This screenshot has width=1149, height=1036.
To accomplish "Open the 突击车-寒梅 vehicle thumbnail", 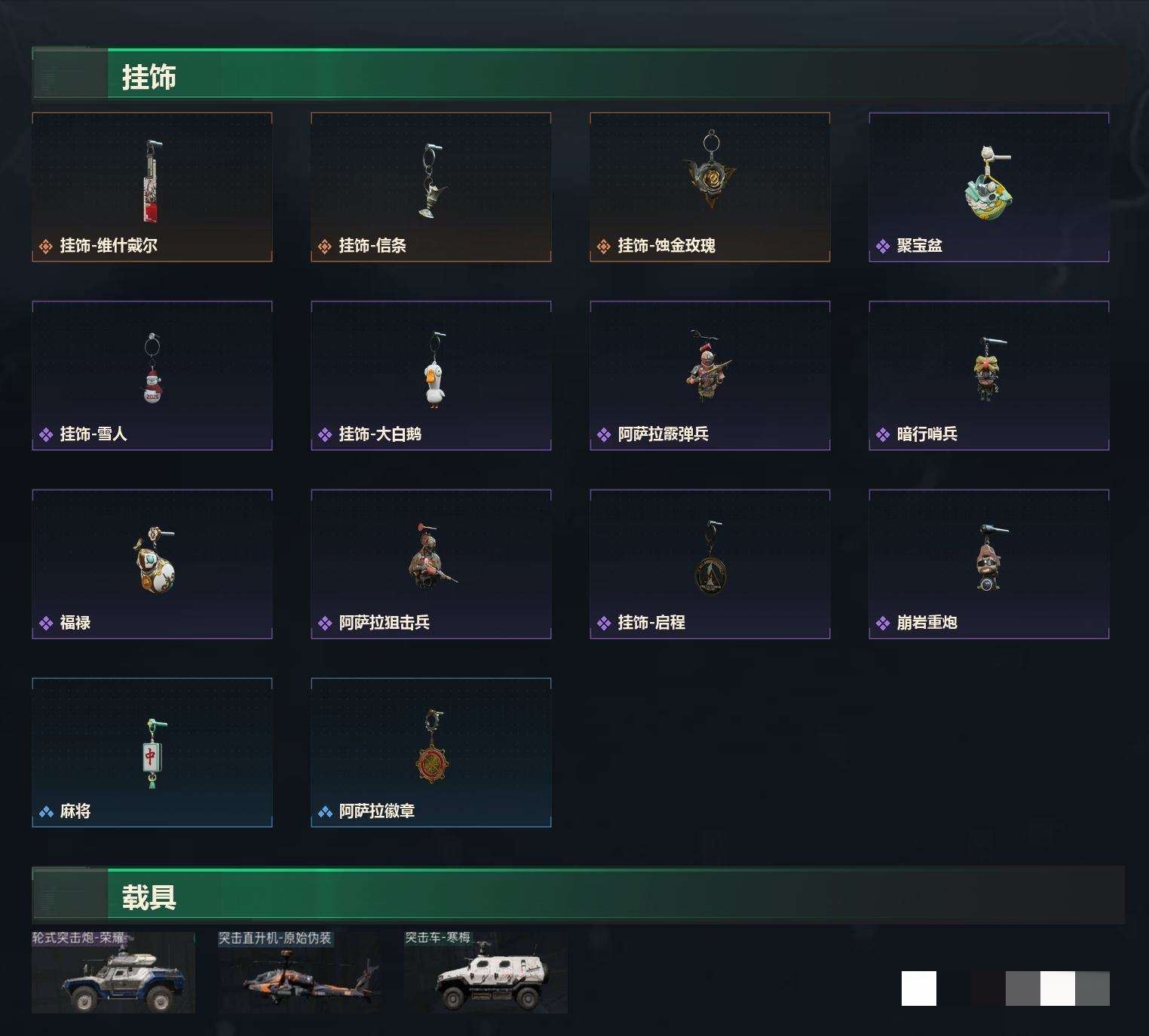I will pyautogui.click(x=486, y=972).
